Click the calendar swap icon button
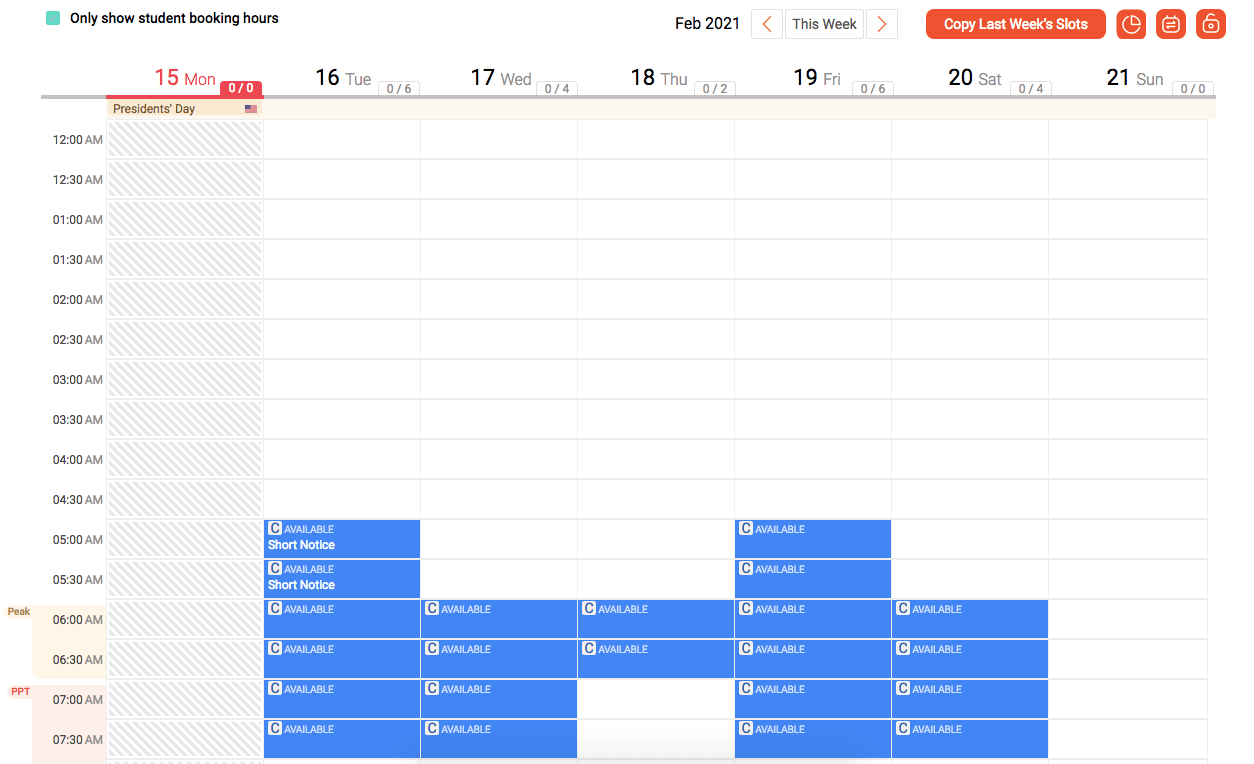This screenshot has width=1254, height=764. 1171,24
